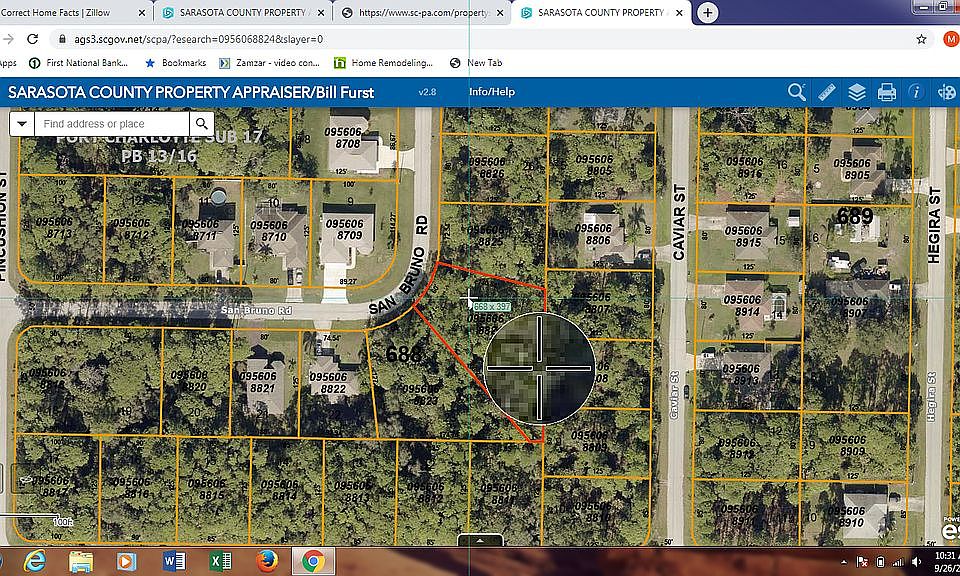
Task: Bookmark this page with the star icon
Action: 921,39
